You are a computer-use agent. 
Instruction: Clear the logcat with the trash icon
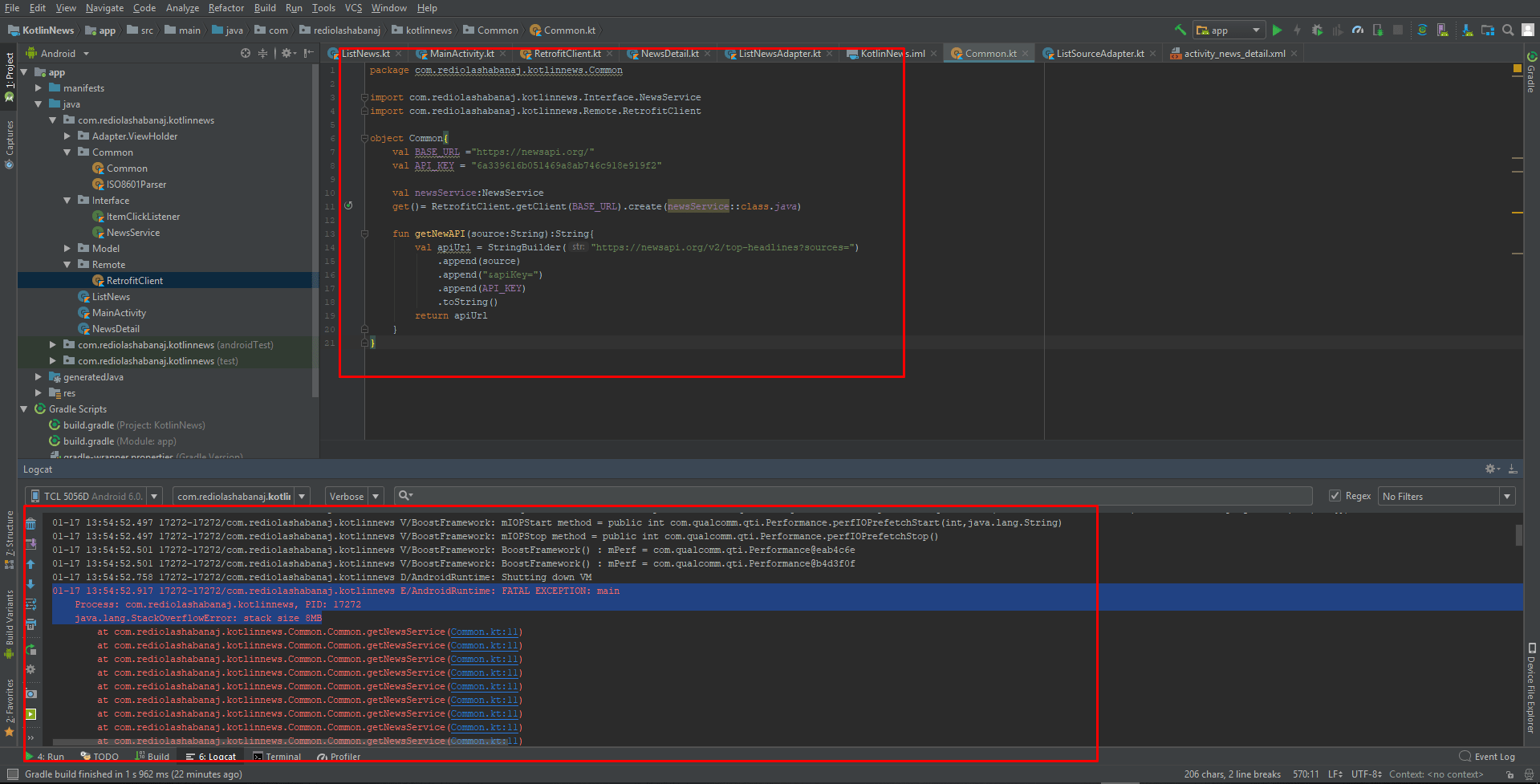point(31,524)
